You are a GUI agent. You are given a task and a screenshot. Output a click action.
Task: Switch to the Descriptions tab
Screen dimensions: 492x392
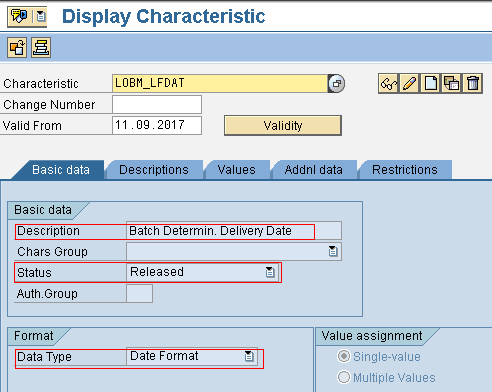click(154, 170)
